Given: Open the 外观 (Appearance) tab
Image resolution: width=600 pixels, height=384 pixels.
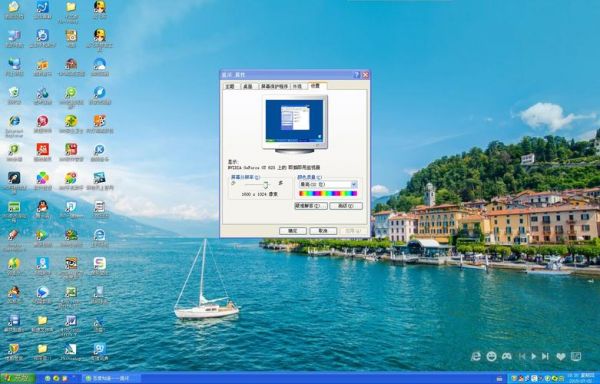Looking at the screenshot, I should [x=298, y=86].
